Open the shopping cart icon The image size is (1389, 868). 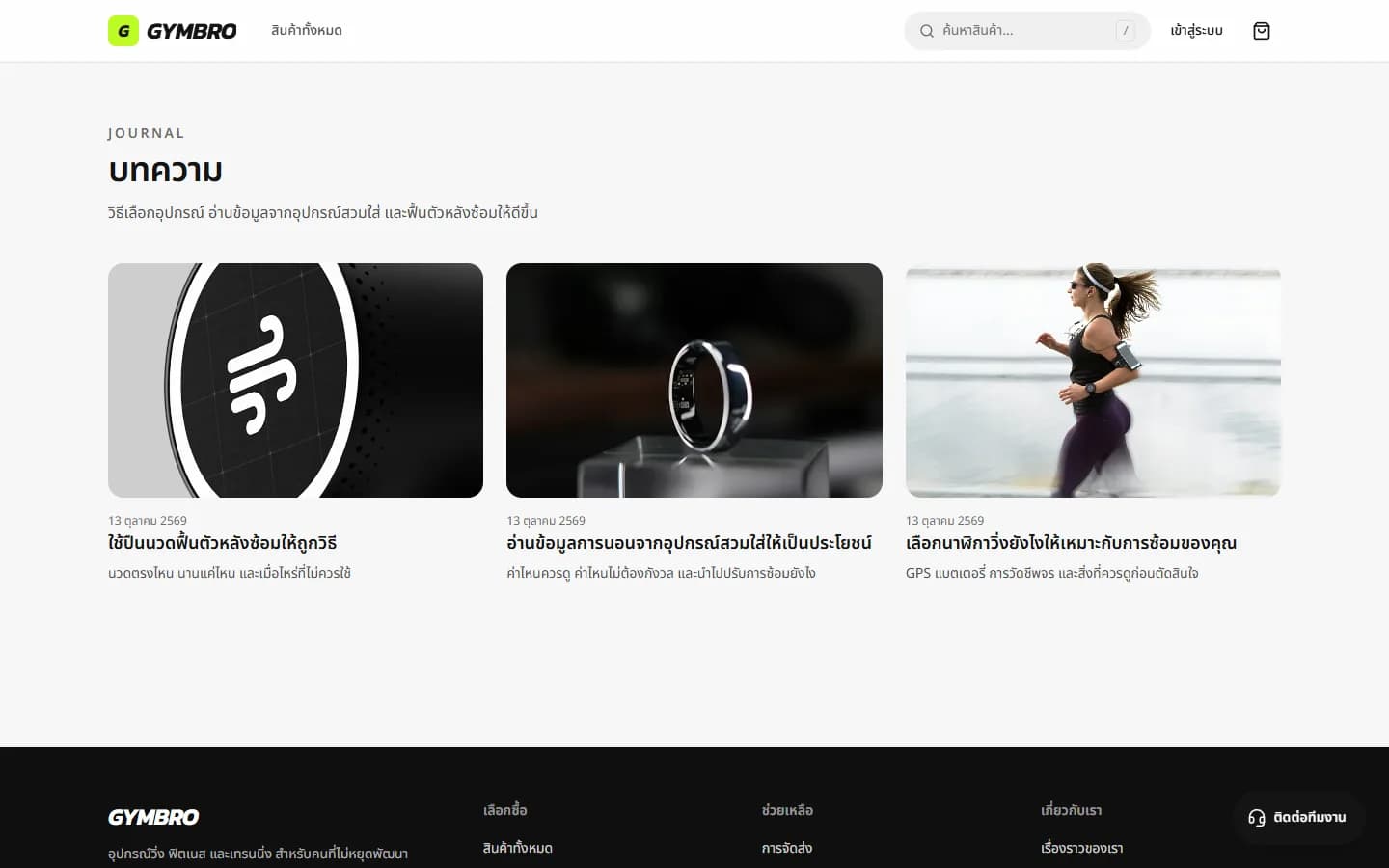click(1262, 31)
